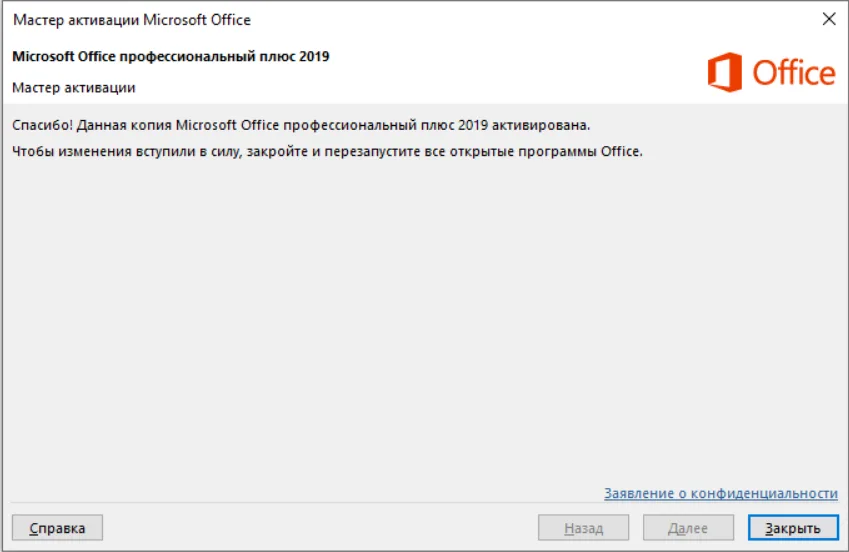
Task: Close the activation wizard with Закрыть button
Action: pos(793,528)
